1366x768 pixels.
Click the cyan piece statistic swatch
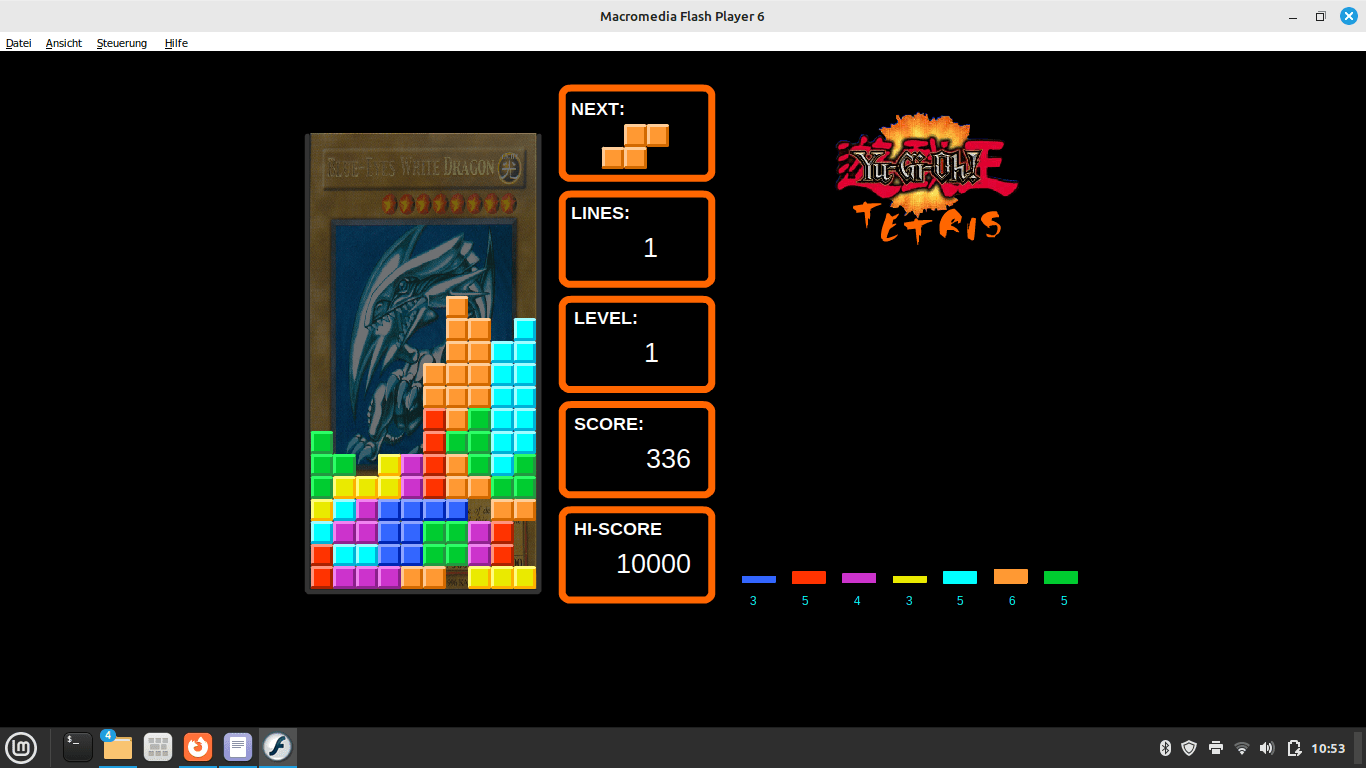tap(960, 577)
